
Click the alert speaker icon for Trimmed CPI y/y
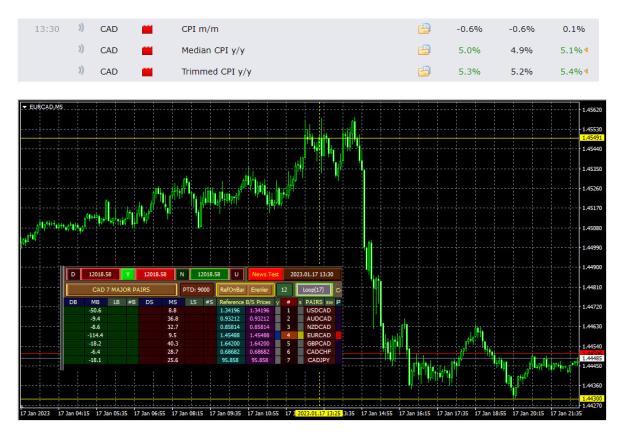(x=81, y=71)
